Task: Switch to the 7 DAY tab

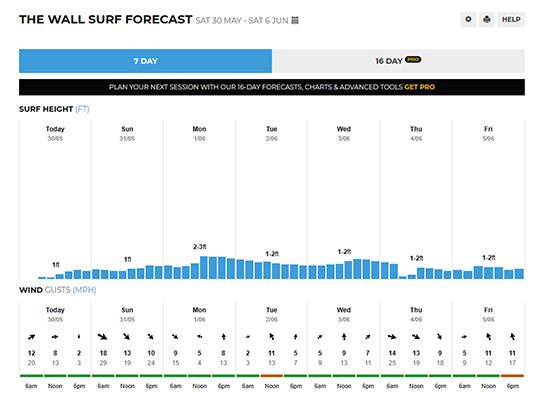Action: click(x=145, y=61)
